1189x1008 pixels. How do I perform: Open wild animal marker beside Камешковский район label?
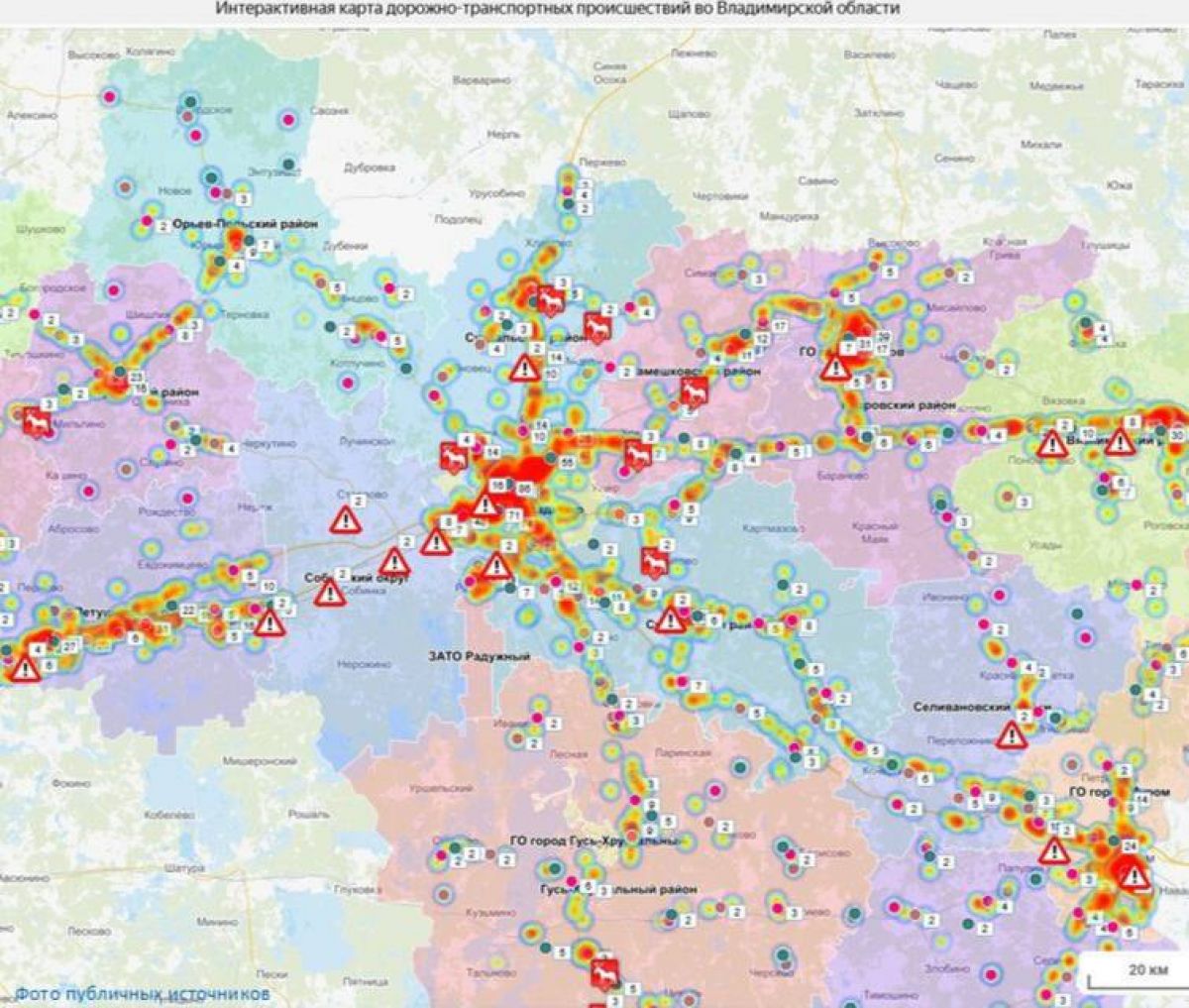tap(696, 391)
